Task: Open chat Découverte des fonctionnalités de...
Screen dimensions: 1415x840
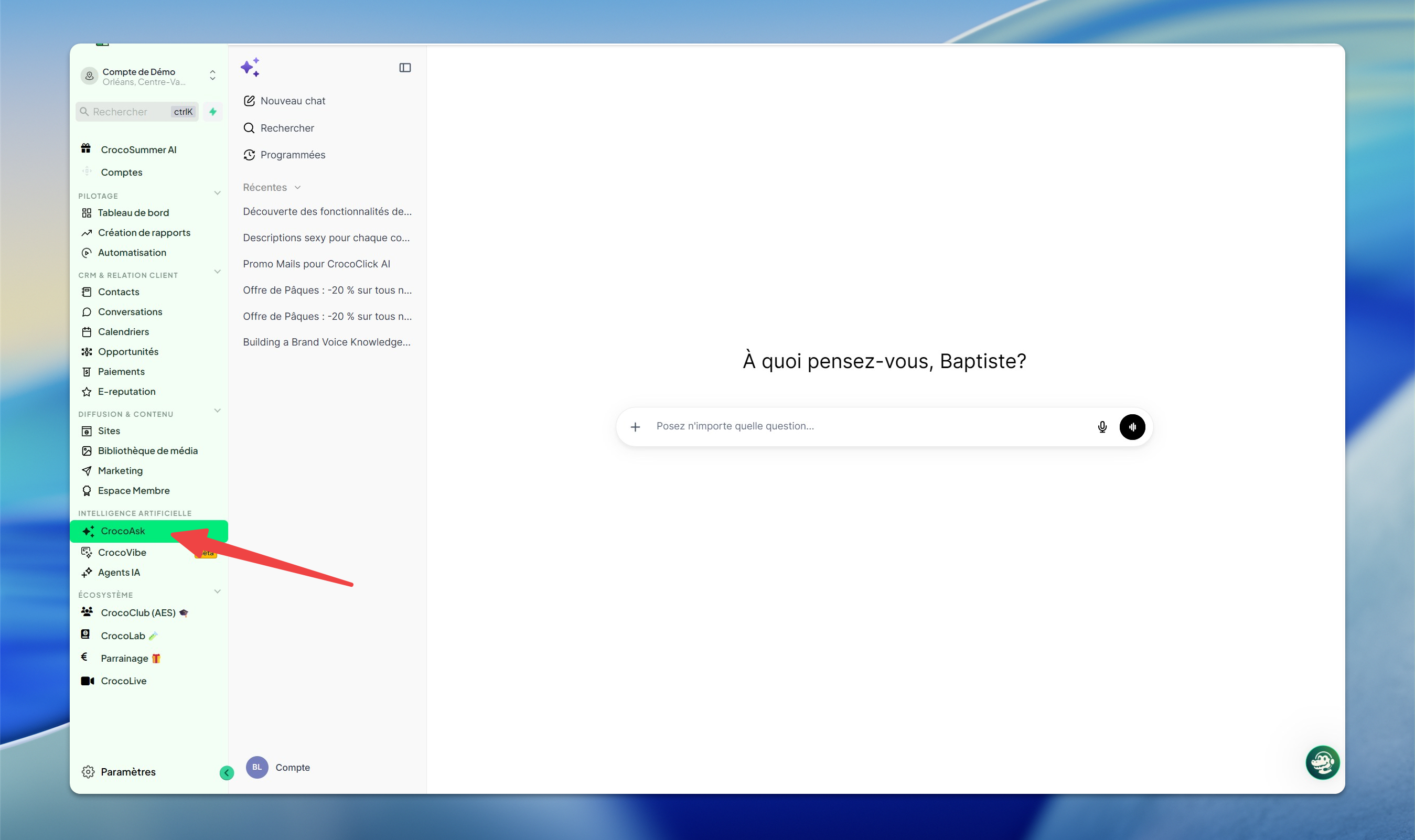Action: point(327,212)
